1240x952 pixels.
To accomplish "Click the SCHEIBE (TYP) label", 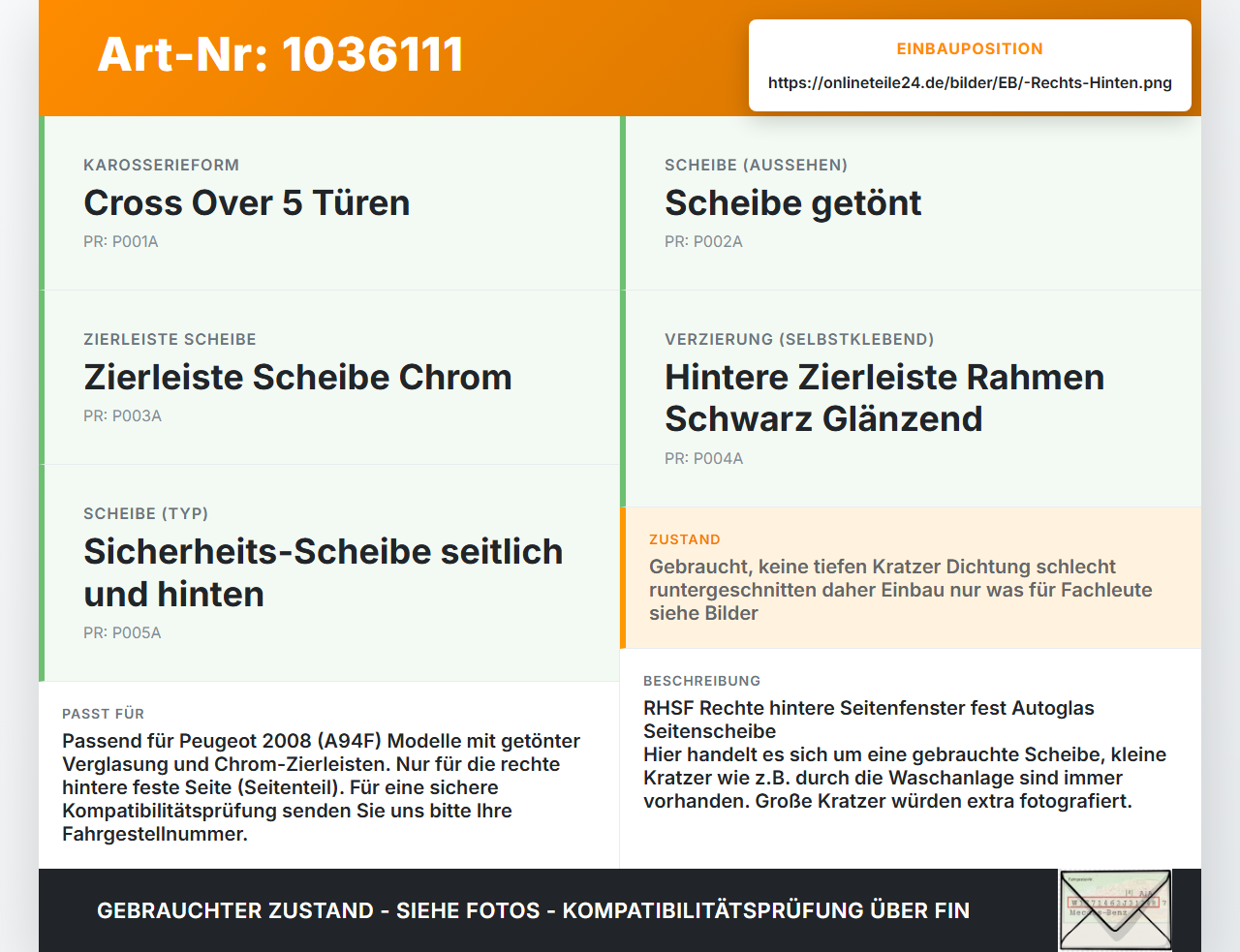I will pyautogui.click(x=146, y=513).
